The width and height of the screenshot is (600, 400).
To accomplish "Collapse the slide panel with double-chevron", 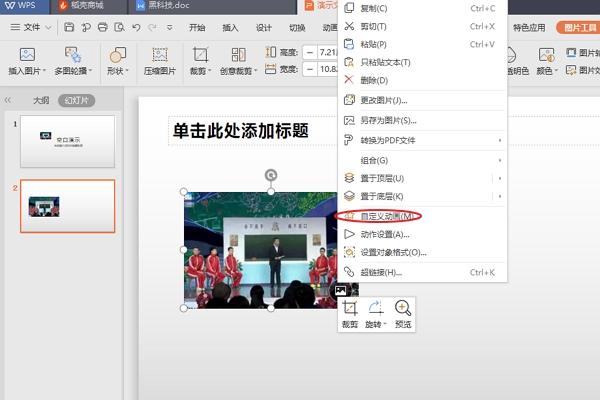I will [9, 100].
